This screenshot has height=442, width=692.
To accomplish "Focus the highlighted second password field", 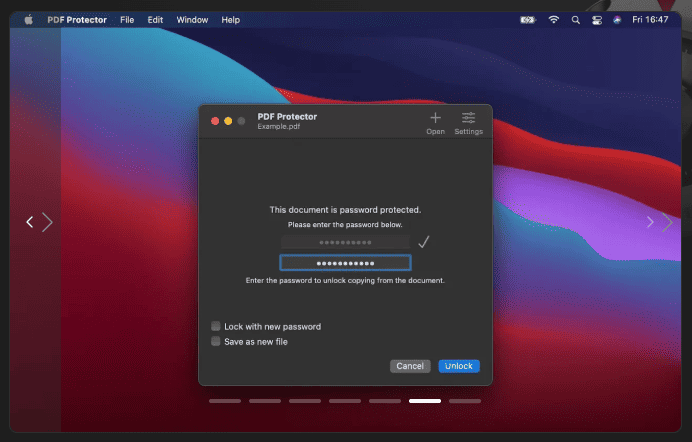I will pos(346,263).
